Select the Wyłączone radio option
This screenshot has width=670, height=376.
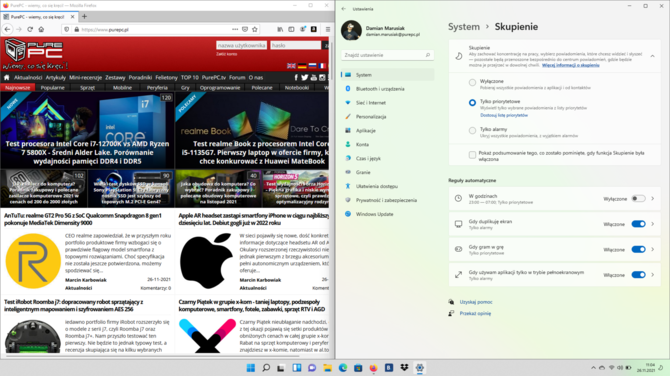[x=472, y=82]
